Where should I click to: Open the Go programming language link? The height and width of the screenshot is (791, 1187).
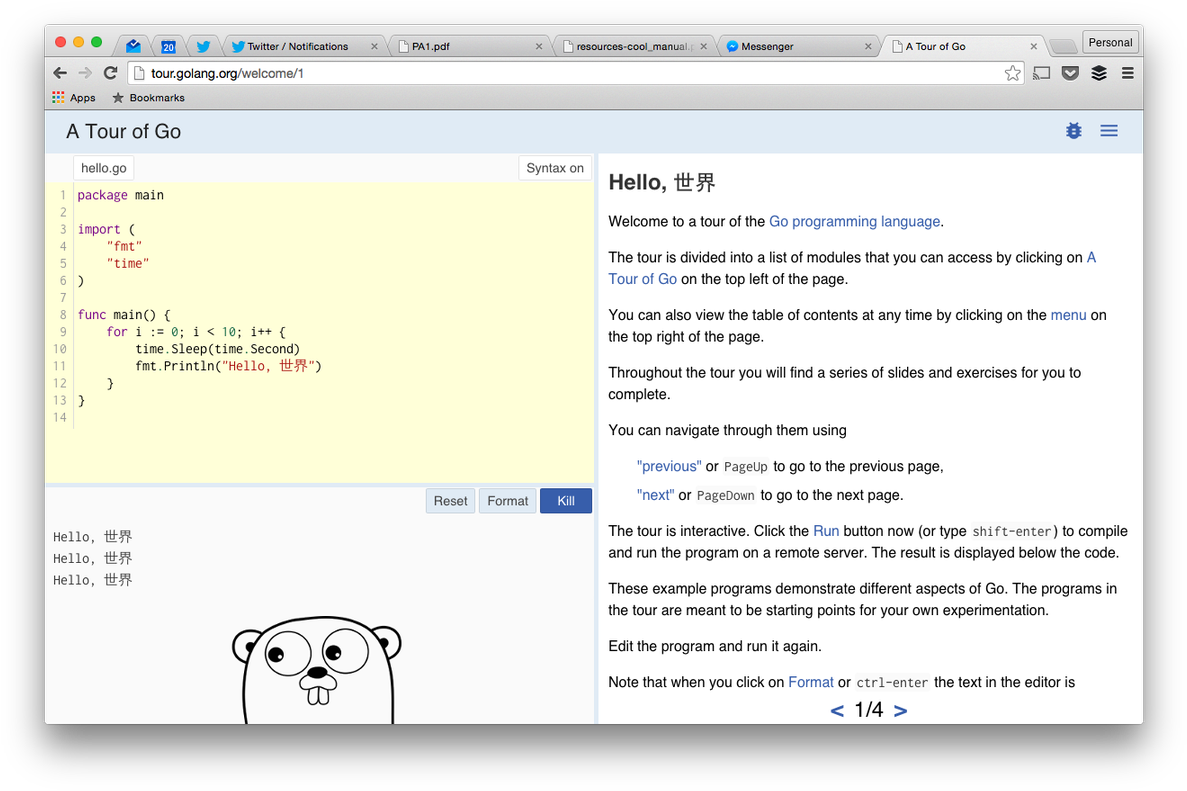tap(855, 221)
